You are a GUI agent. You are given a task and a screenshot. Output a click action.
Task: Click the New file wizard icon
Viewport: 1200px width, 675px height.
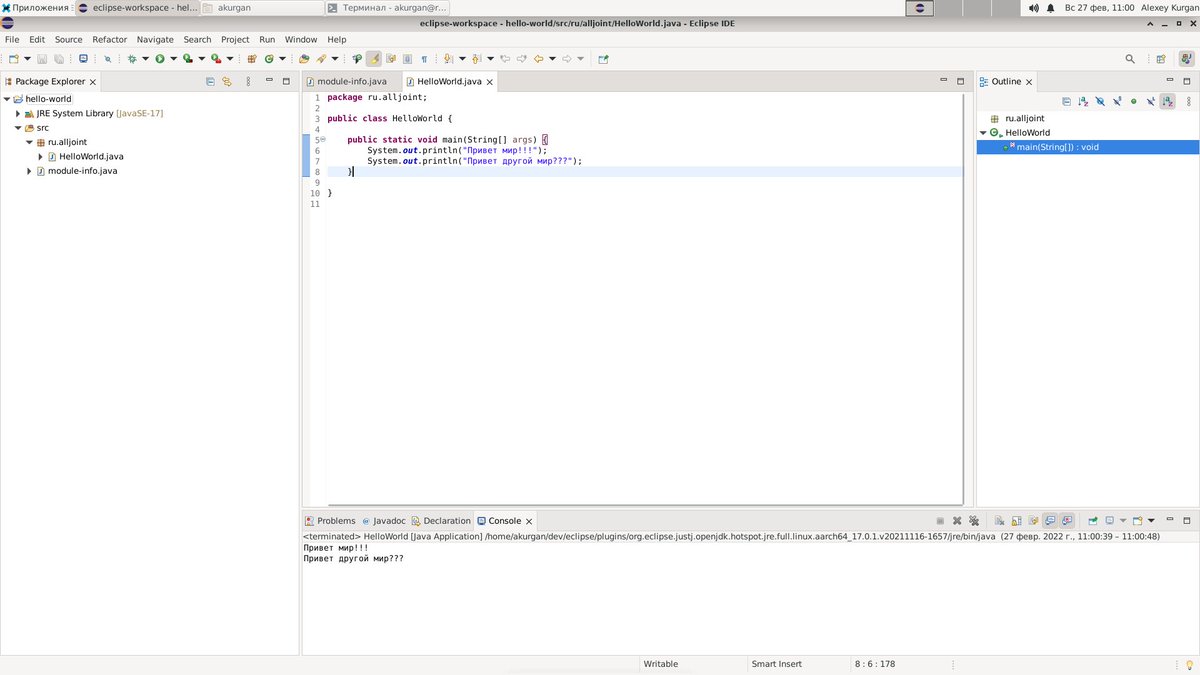pos(13,59)
